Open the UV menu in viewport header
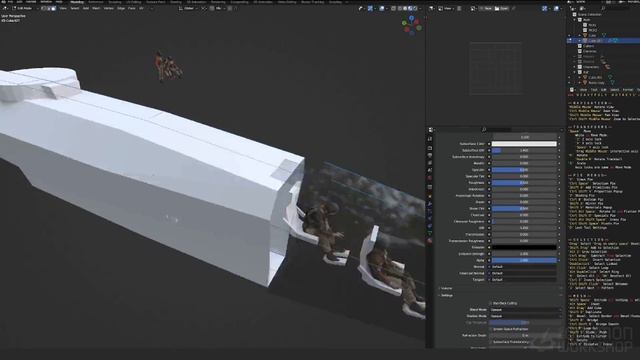 point(141,8)
